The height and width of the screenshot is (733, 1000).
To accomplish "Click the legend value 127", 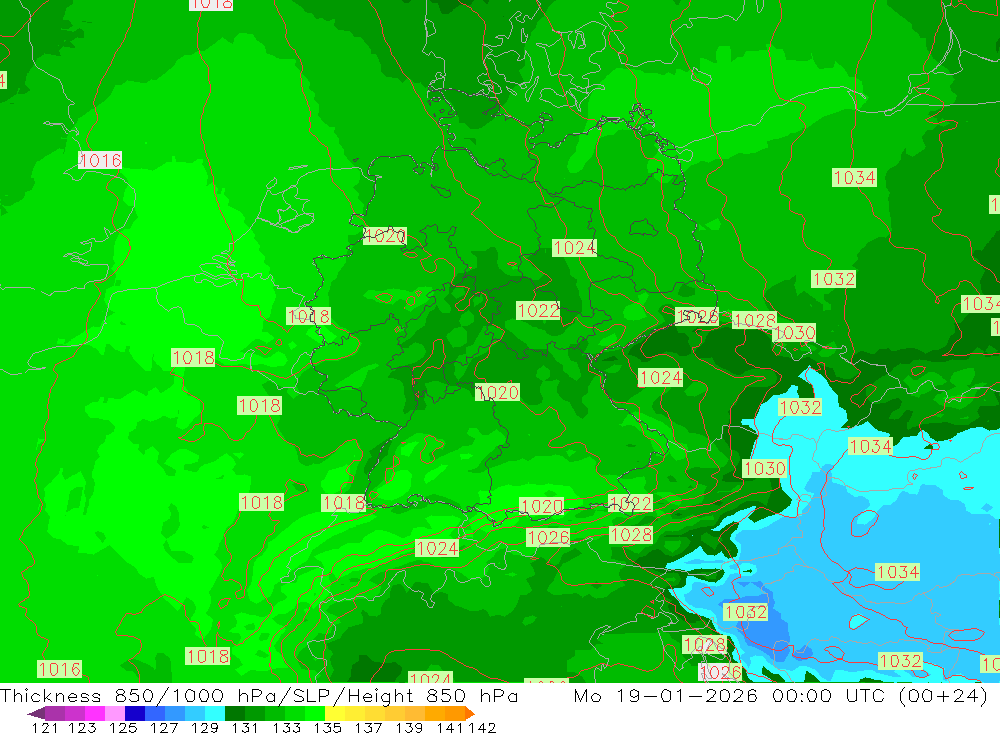I will pyautogui.click(x=164, y=727).
